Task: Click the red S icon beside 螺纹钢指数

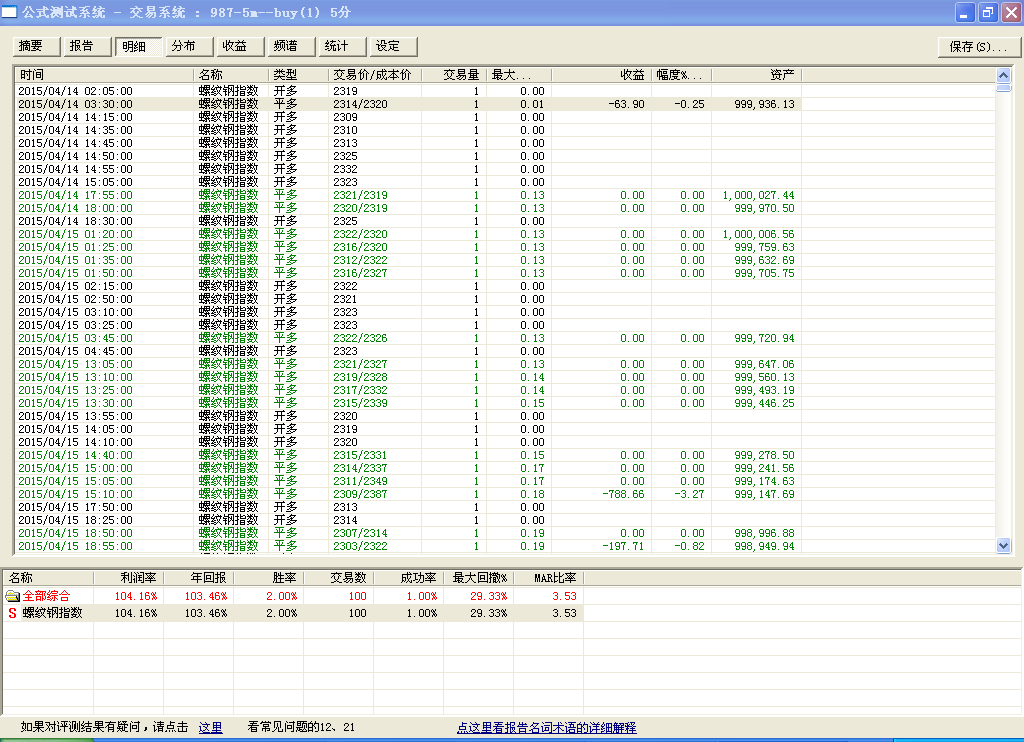Action: click(12, 613)
